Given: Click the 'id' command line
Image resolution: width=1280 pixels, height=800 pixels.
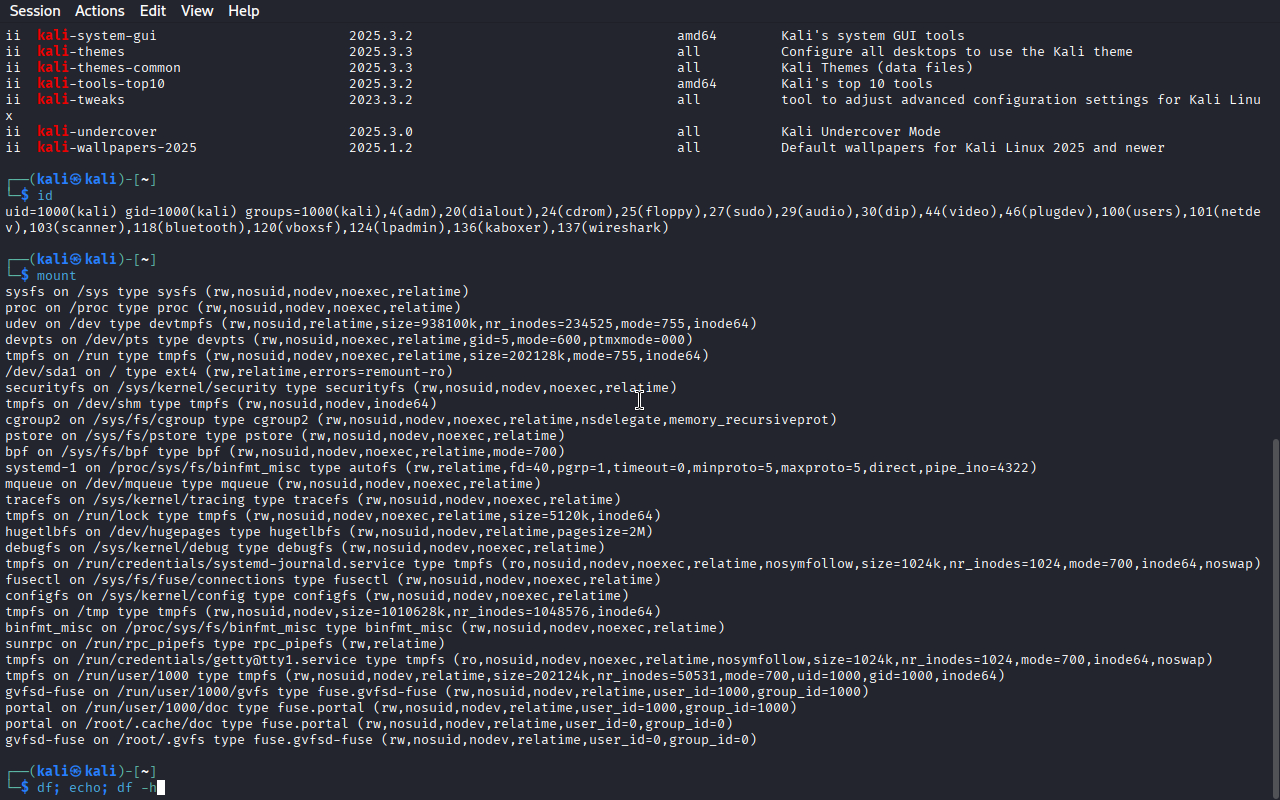Looking at the screenshot, I should pos(45,196).
